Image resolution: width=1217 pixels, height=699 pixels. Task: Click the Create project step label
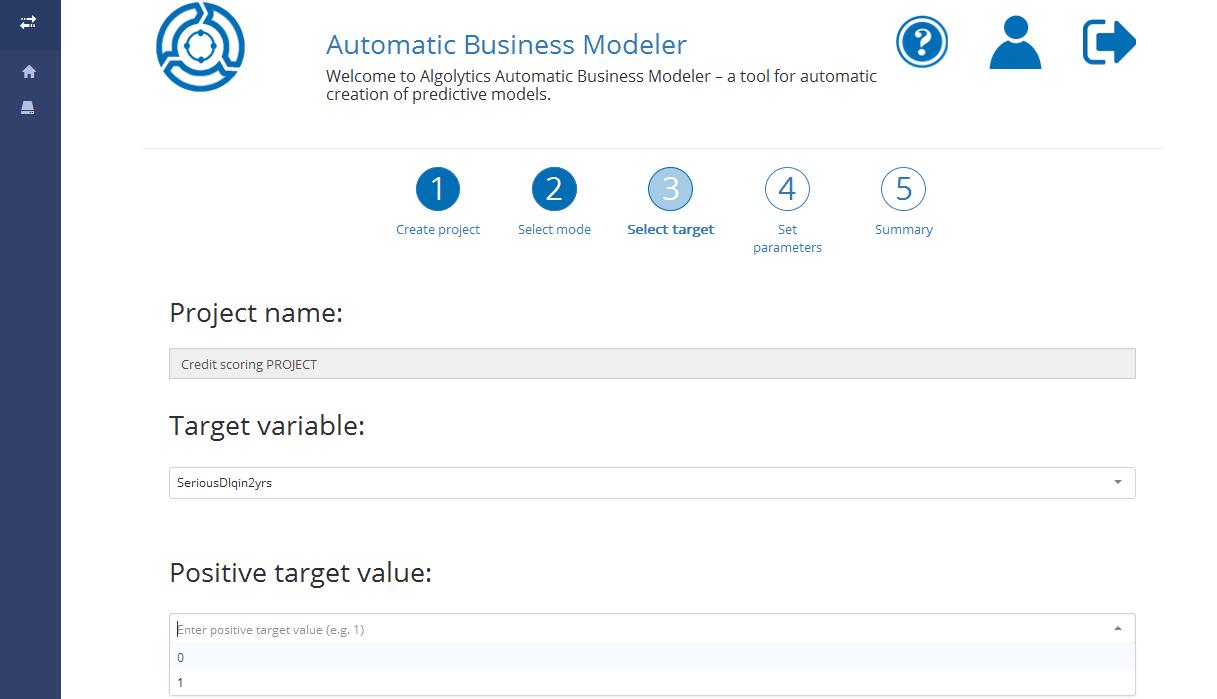click(x=438, y=230)
